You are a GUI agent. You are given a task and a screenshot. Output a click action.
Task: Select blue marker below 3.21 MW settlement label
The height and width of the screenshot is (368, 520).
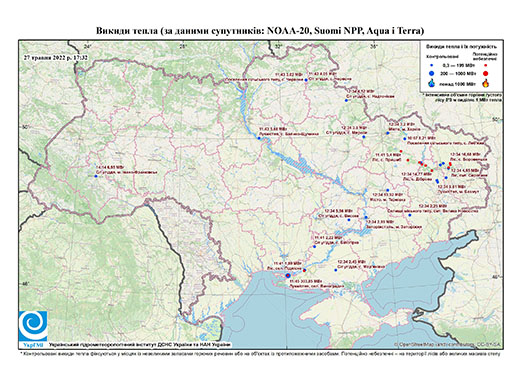tap(410, 215)
